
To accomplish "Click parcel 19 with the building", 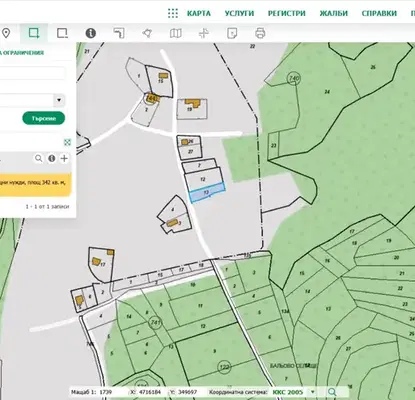I will [x=192, y=109].
